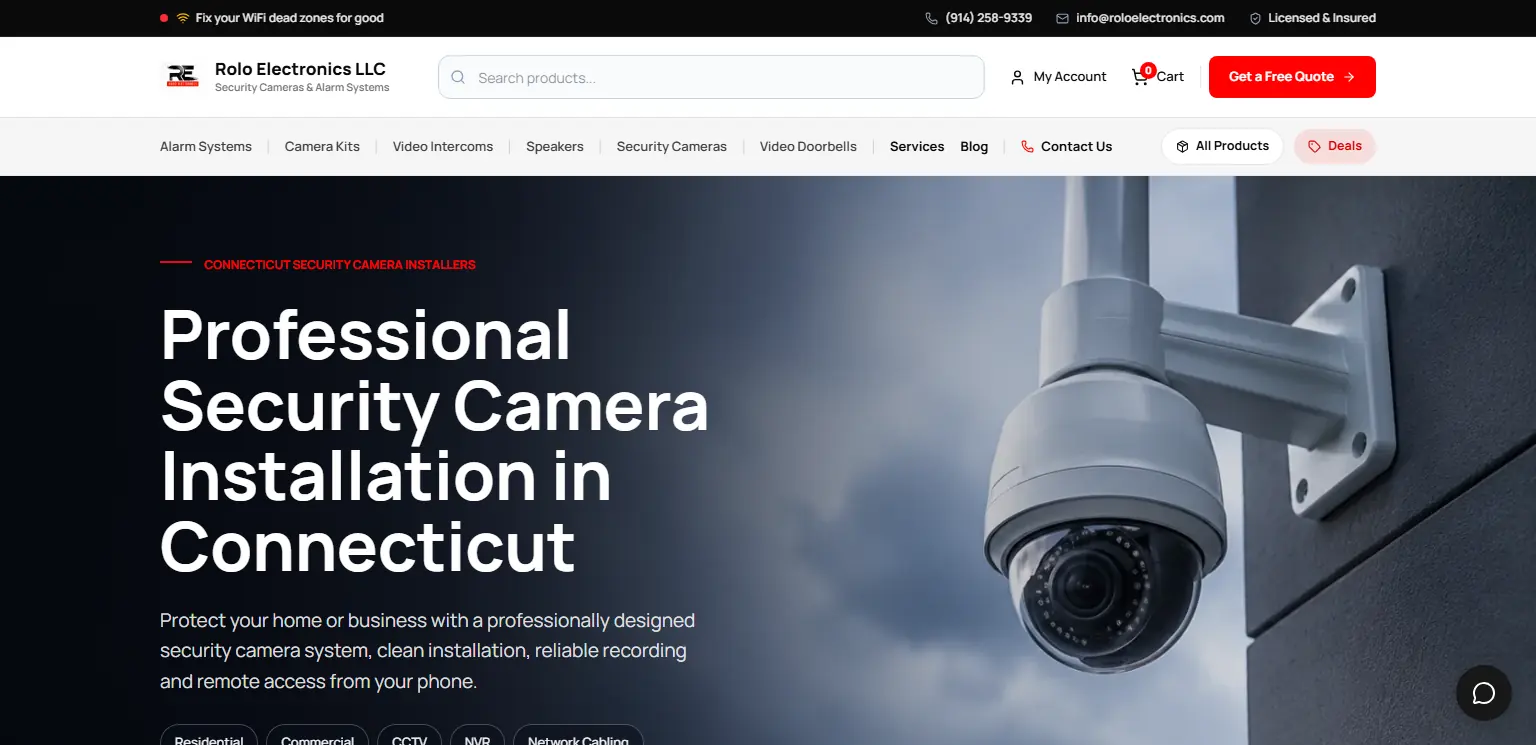Click the Cart text link

[x=1170, y=77]
